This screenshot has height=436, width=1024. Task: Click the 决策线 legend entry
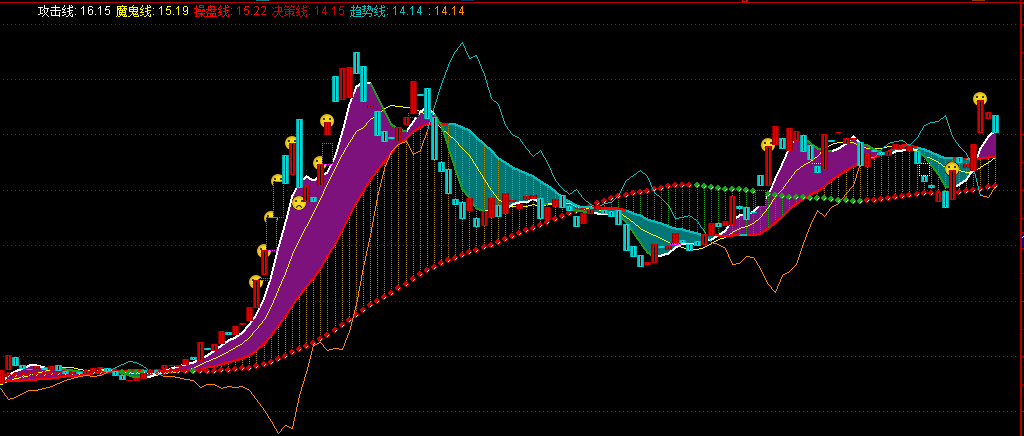[290, 11]
